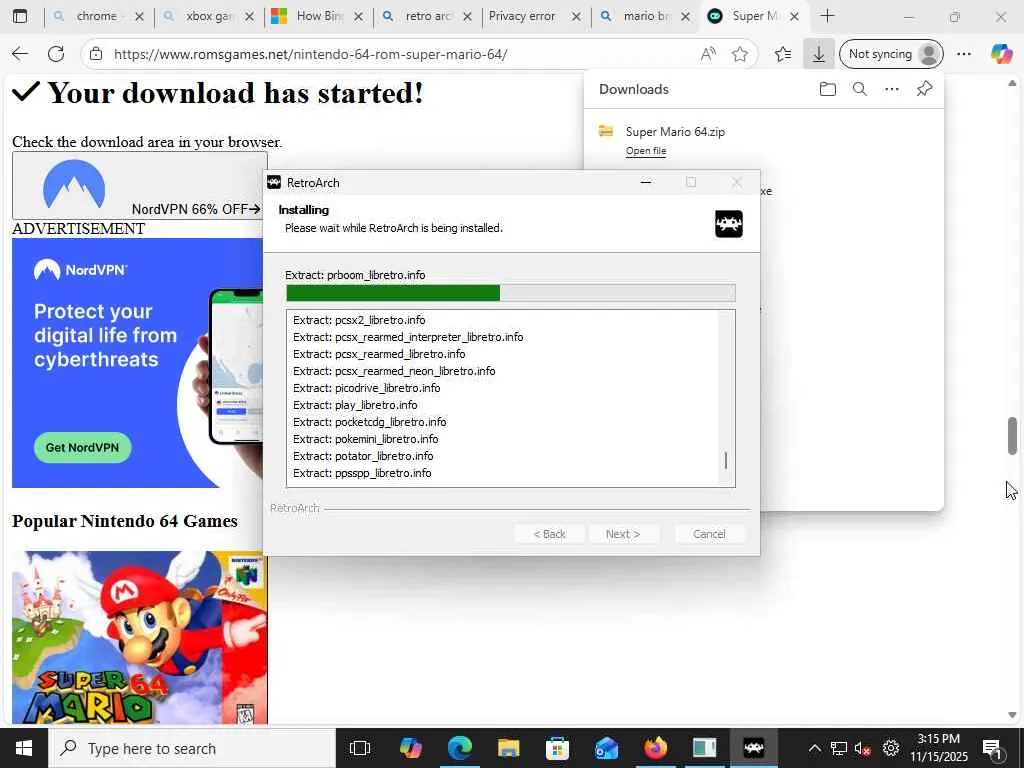The width and height of the screenshot is (1024, 768).
Task: Switch to the mario bros search tab
Action: (x=647, y=16)
